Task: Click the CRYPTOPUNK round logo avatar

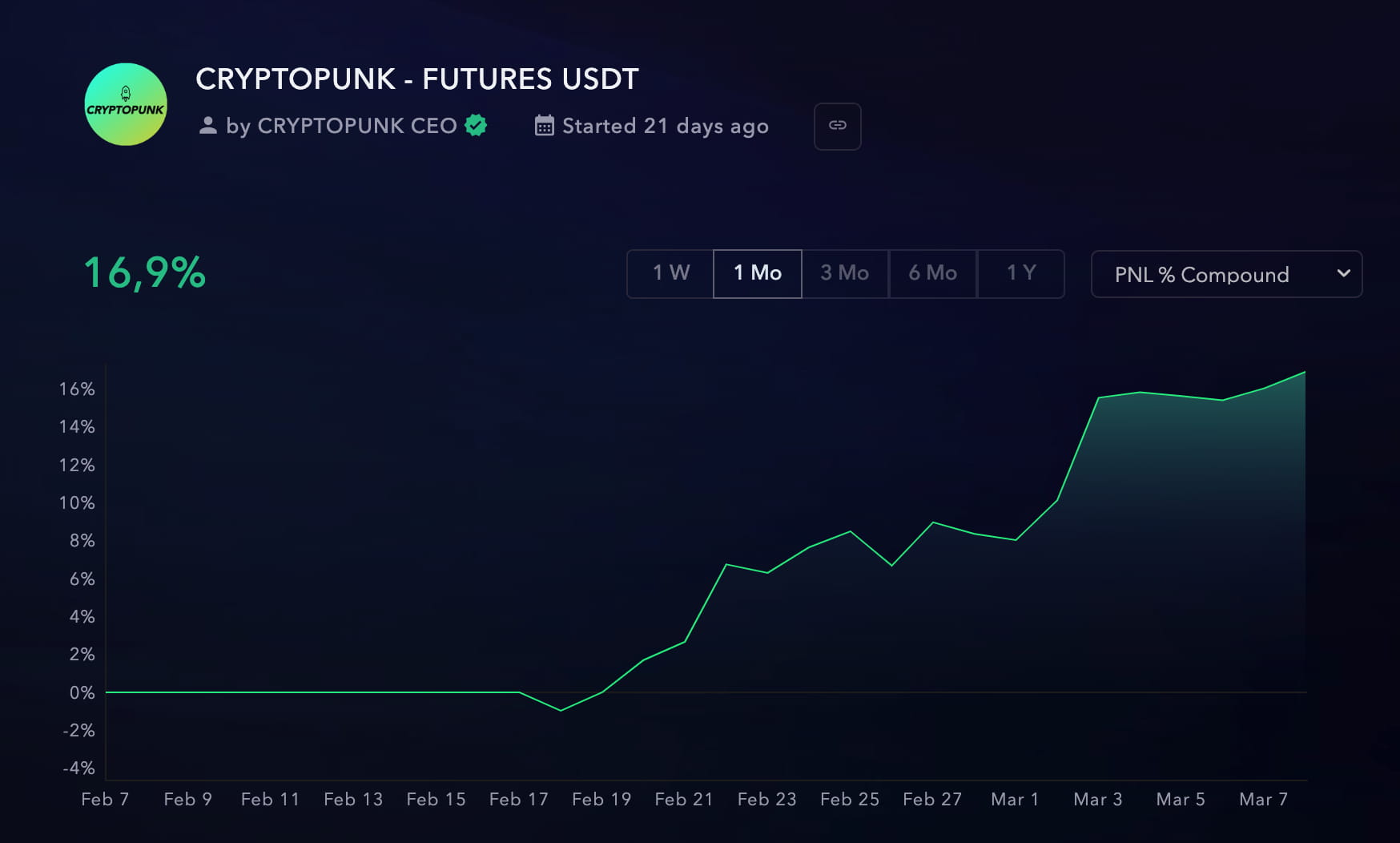Action: 126,104
